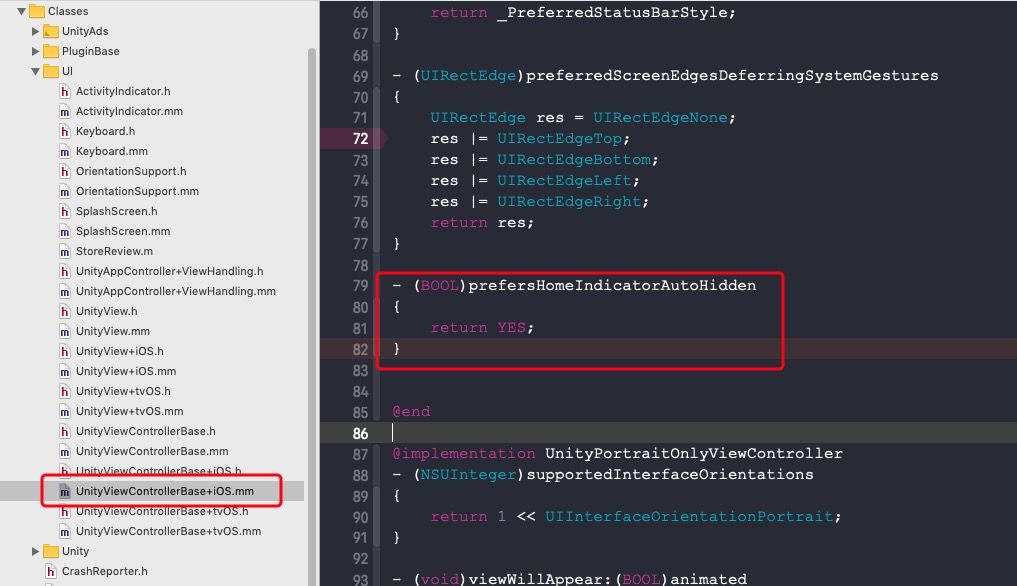Open UnityViewControllerBase+tvOS.mm
Screen dimensions: 1017x586
click(169, 531)
